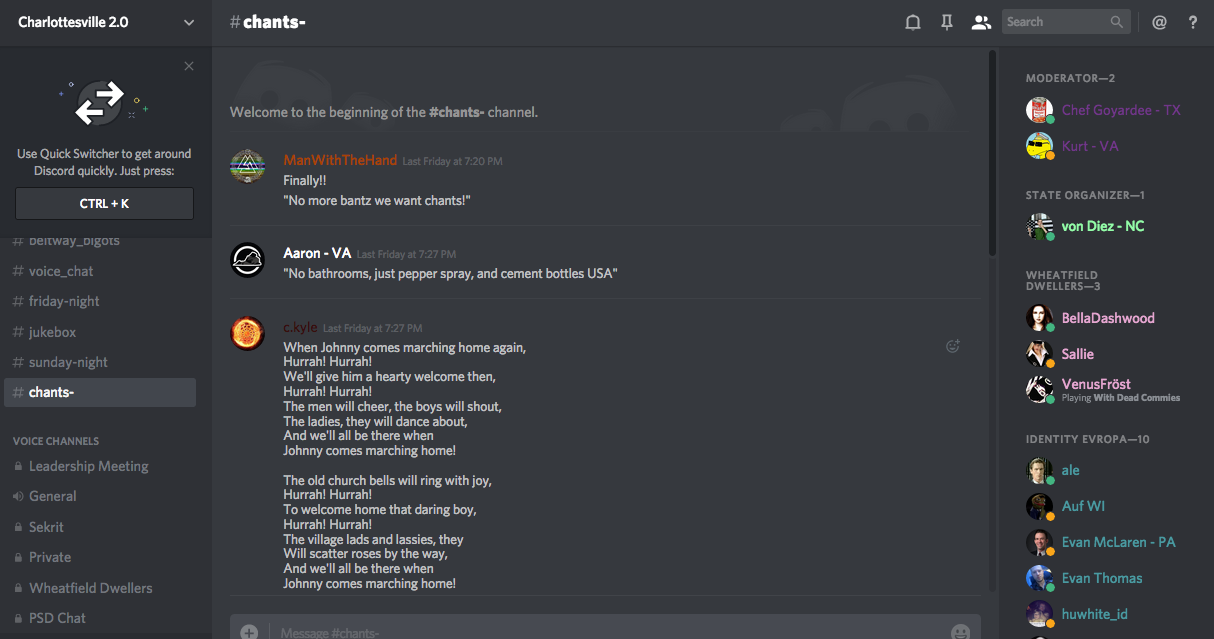Click the message list scrollbar
Screen dimensions: 1214x639
pos(991,150)
